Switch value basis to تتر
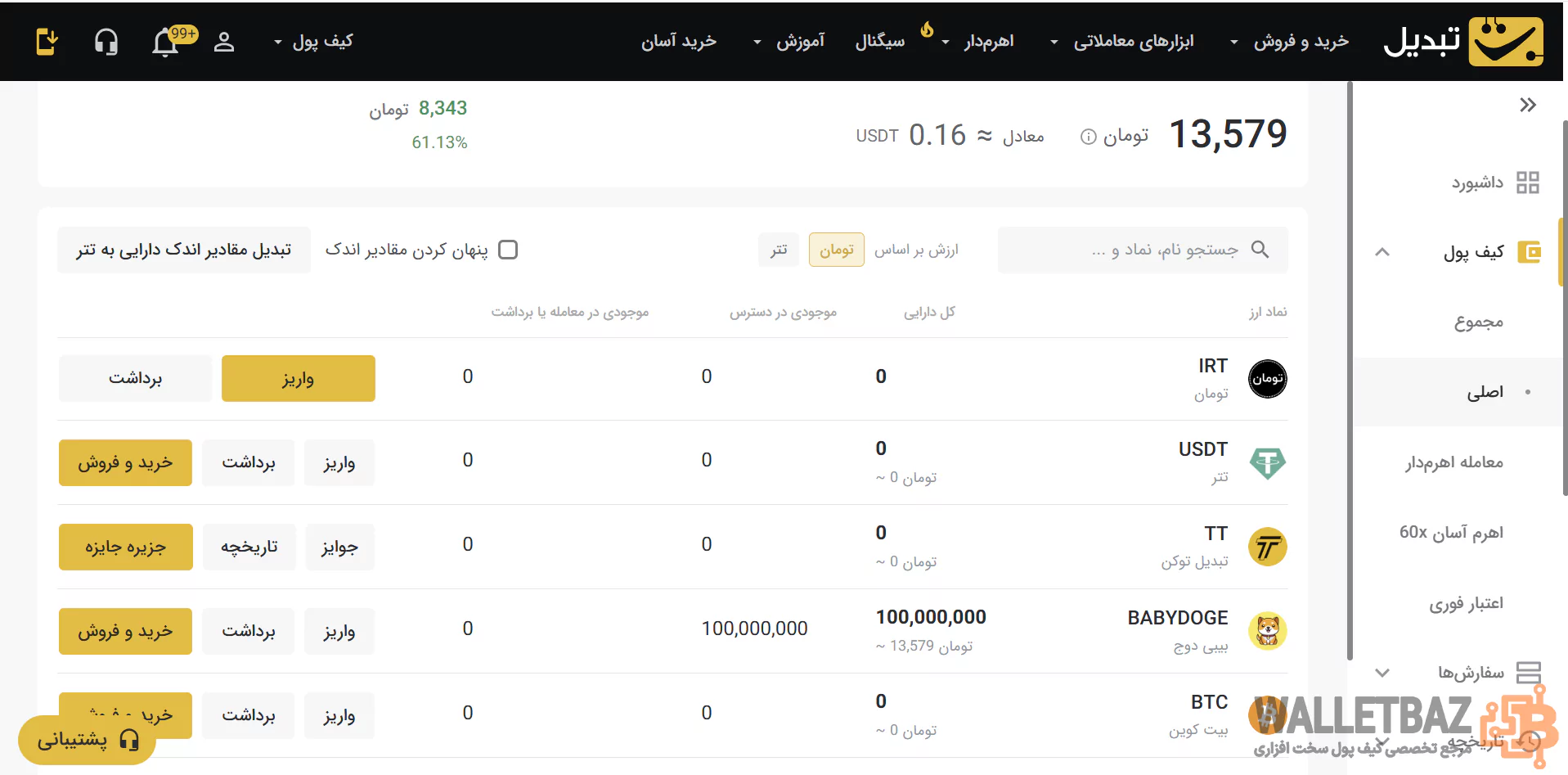The width and height of the screenshot is (1568, 775). [x=778, y=250]
